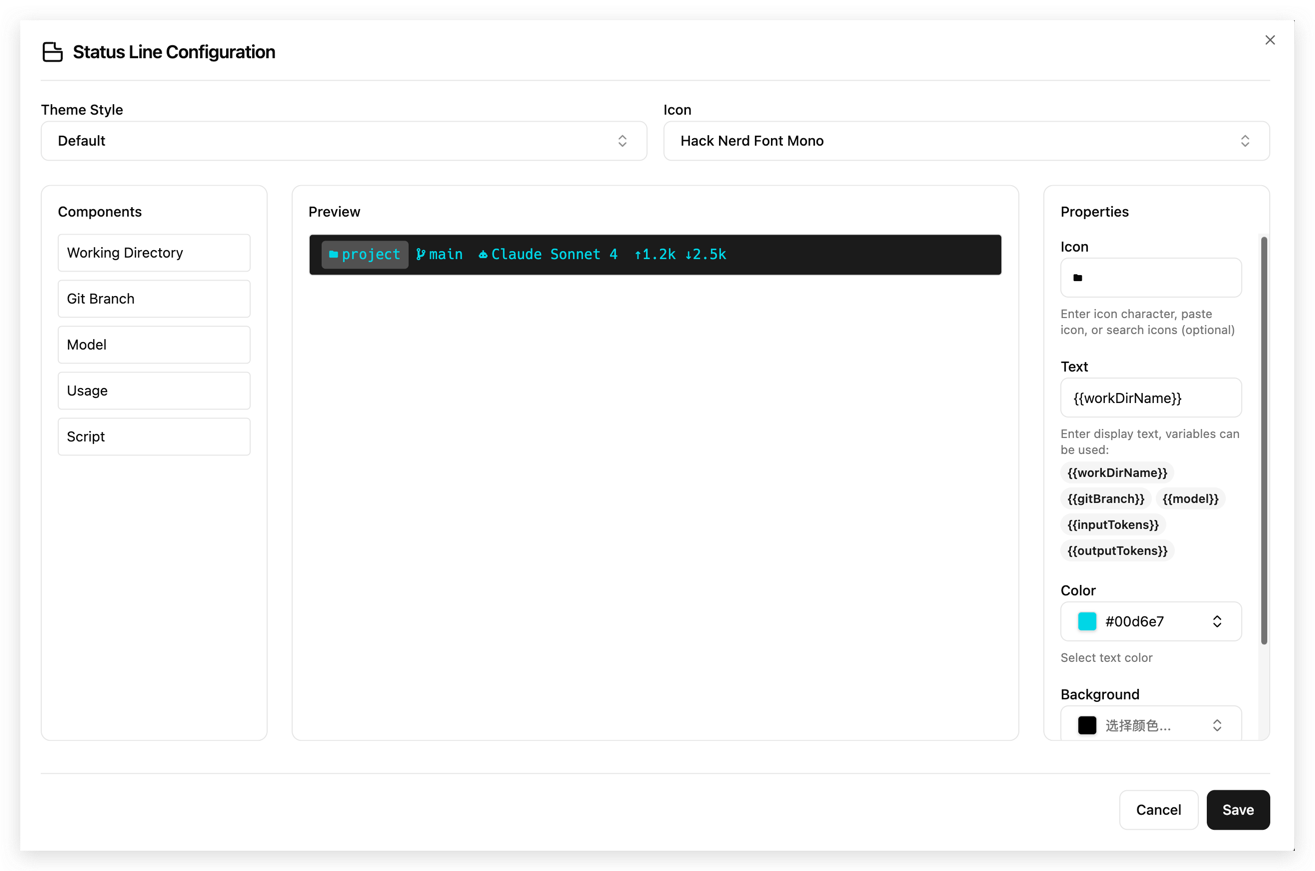Select the Working Directory component
1315x871 pixels.
click(x=153, y=252)
